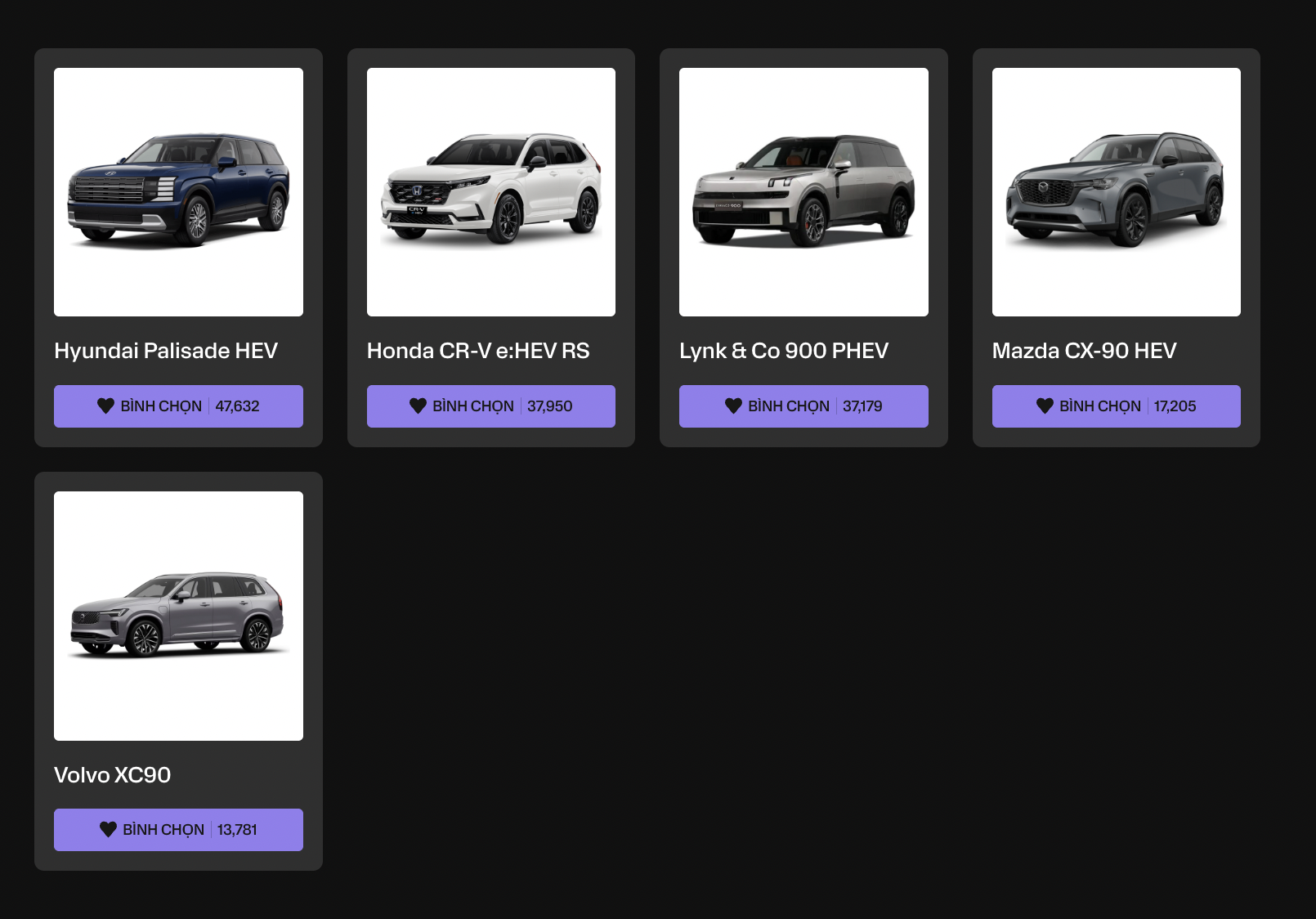1316x919 pixels.
Task: Vote for Hyundai Palisade HEV via BÌNH CHỌN
Action: tap(178, 406)
